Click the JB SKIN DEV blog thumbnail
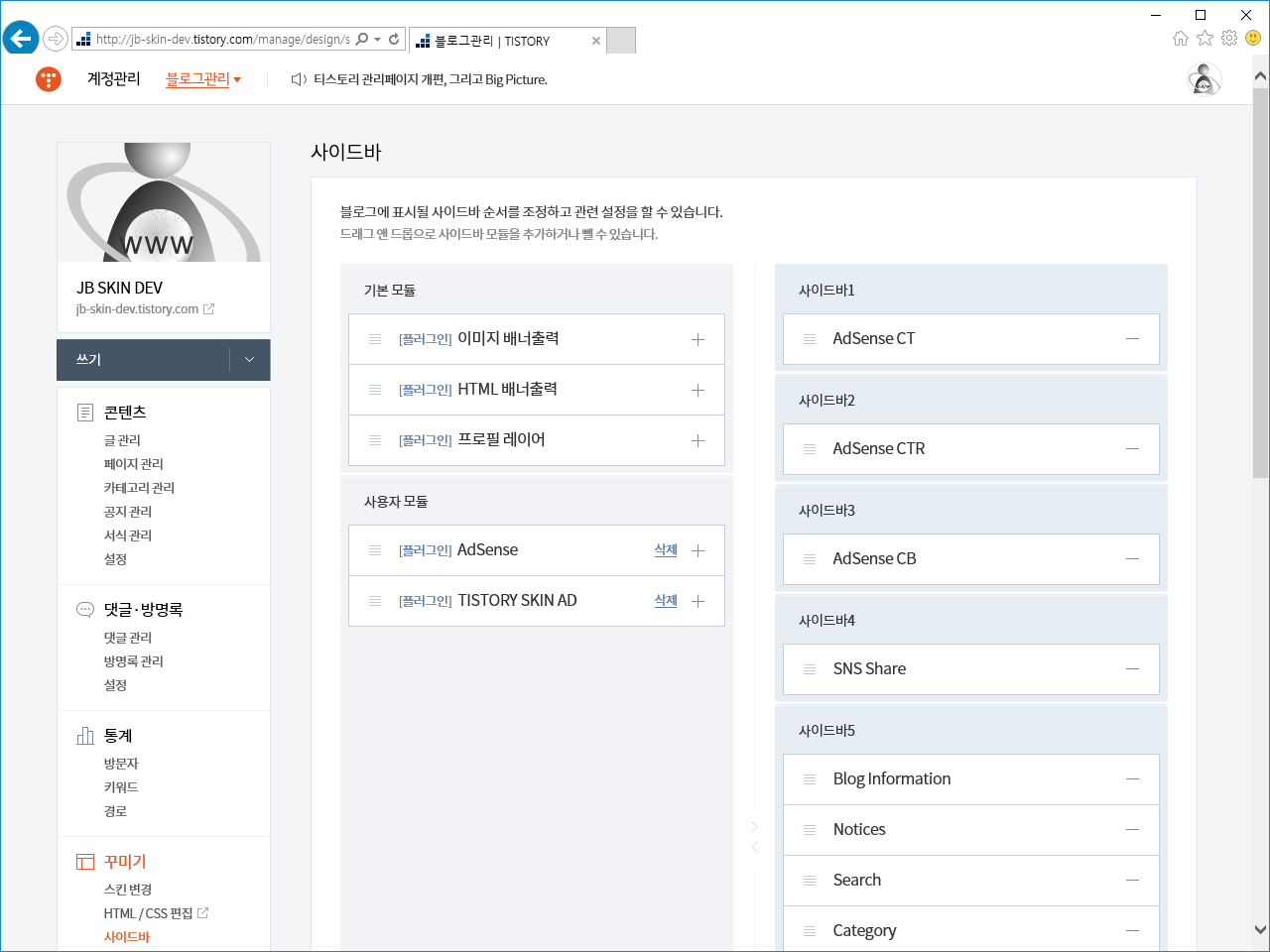 click(x=164, y=202)
